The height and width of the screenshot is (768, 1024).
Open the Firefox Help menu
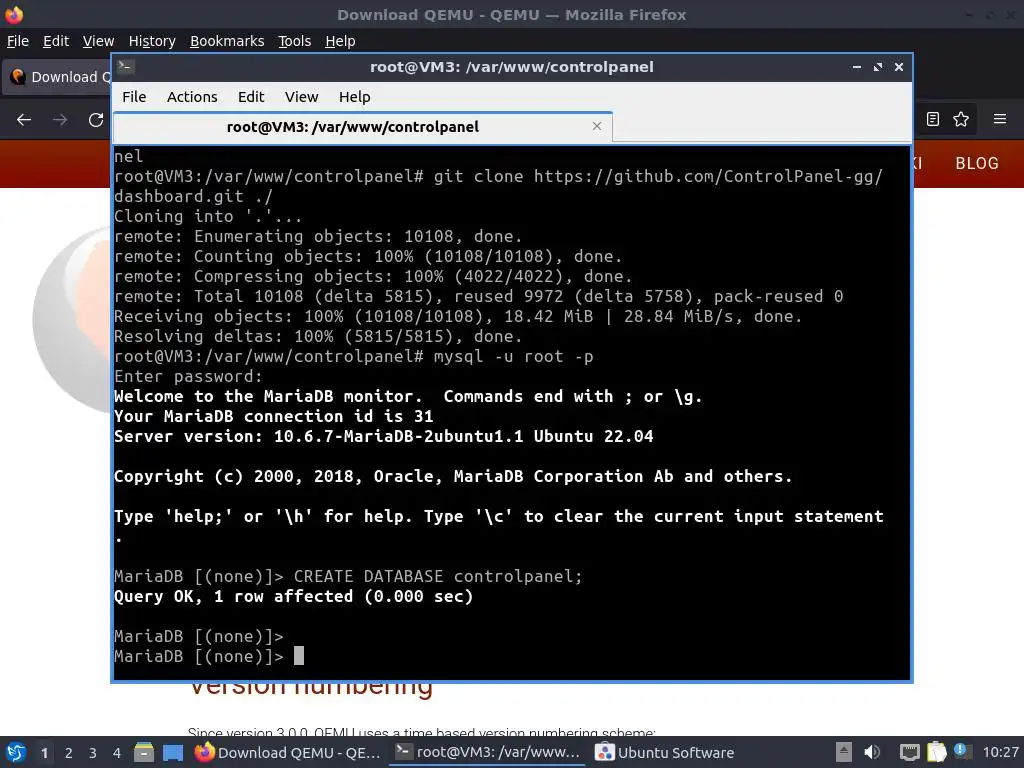coord(340,41)
